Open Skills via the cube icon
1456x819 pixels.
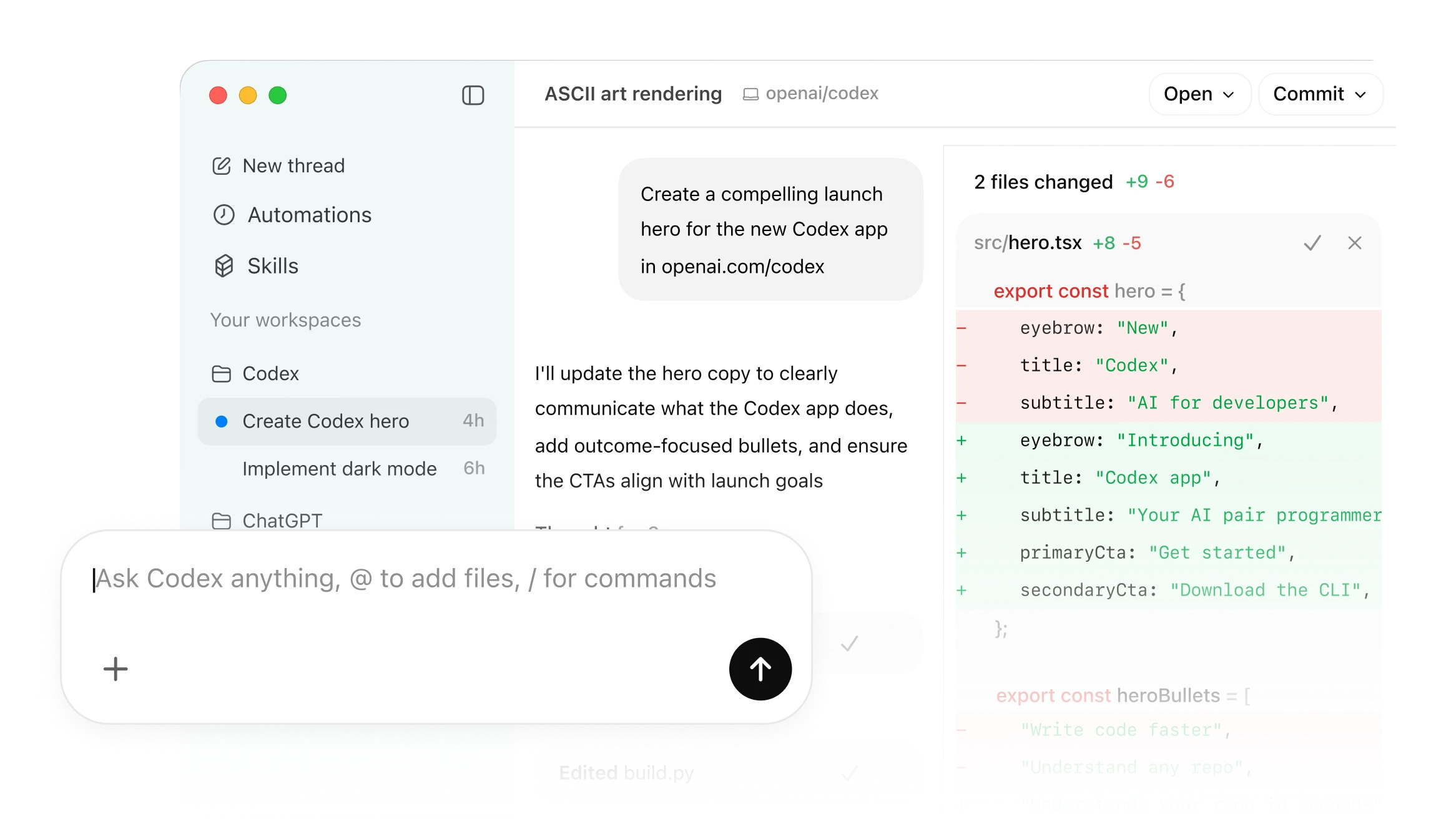[224, 266]
